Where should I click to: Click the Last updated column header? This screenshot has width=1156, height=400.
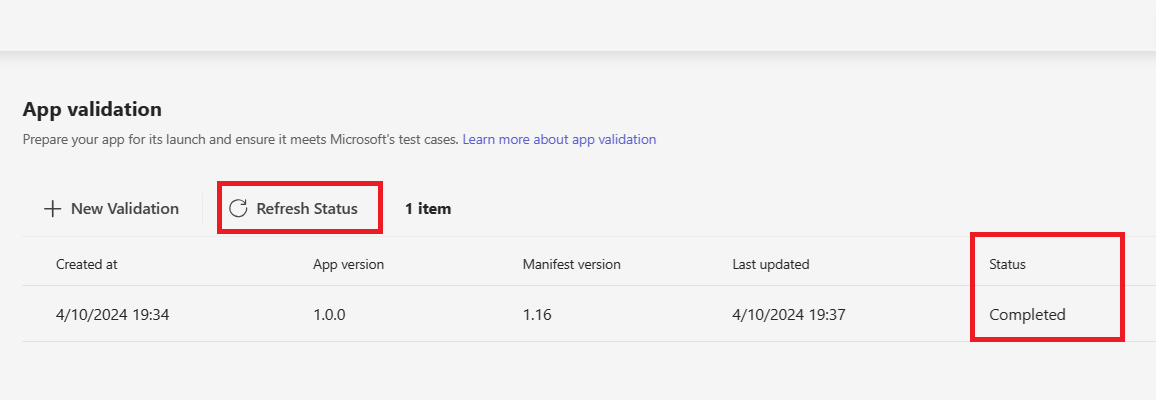click(770, 264)
